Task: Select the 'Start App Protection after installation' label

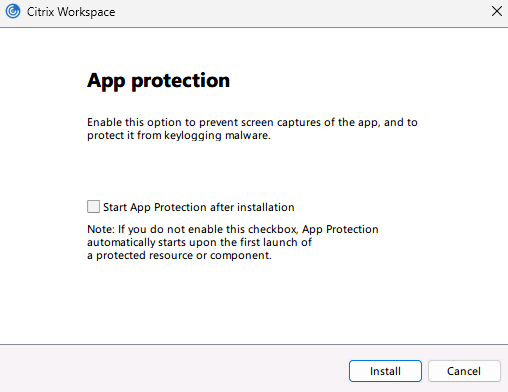Action: pyautogui.click(x=199, y=207)
